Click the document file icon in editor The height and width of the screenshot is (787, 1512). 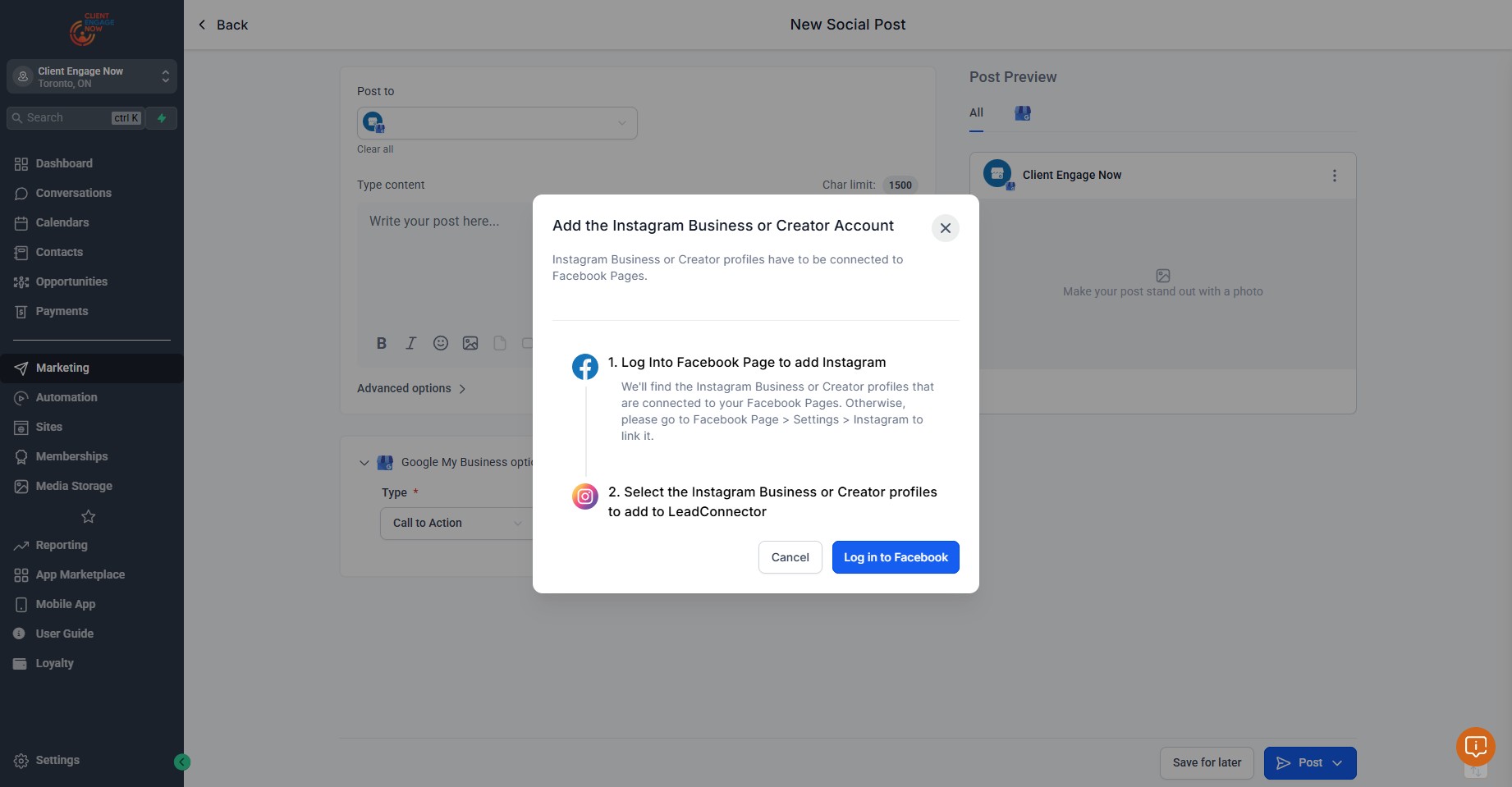500,343
